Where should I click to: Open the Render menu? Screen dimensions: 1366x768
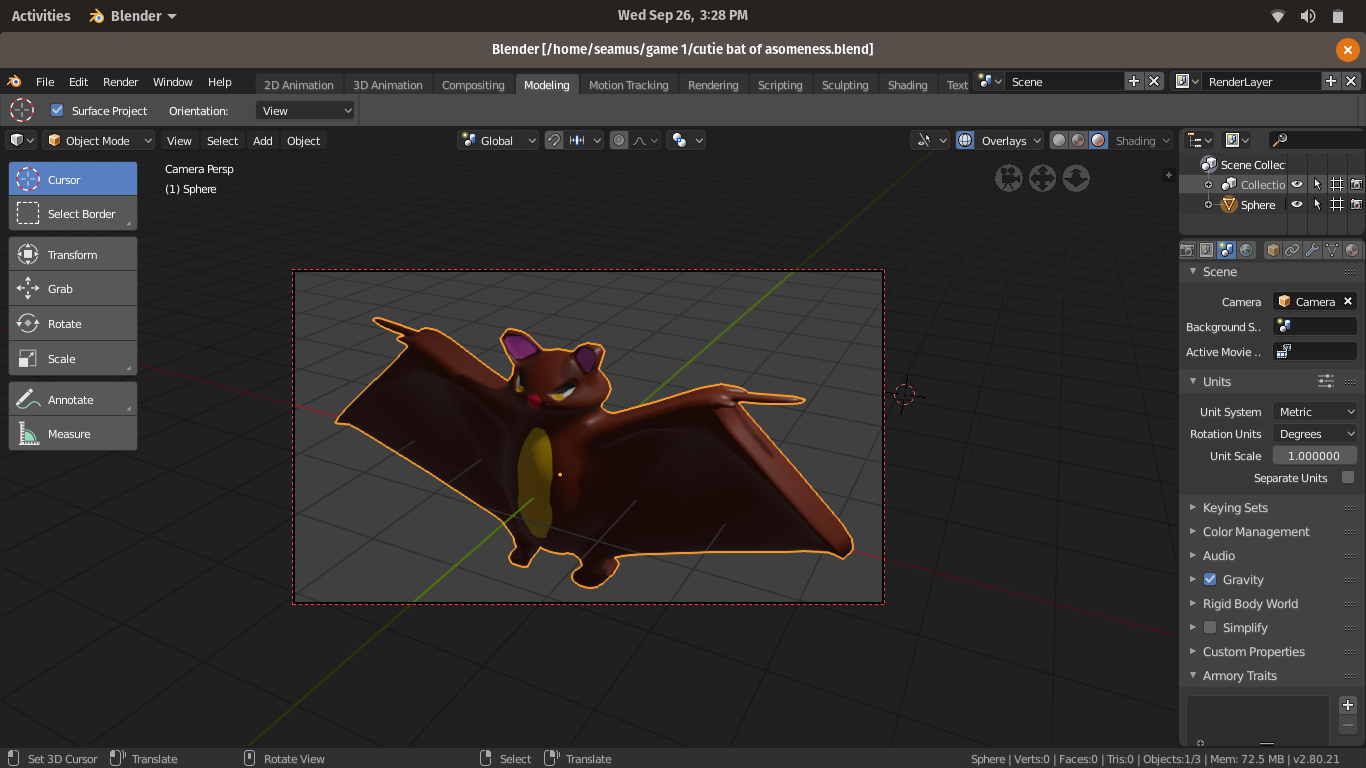[121, 82]
